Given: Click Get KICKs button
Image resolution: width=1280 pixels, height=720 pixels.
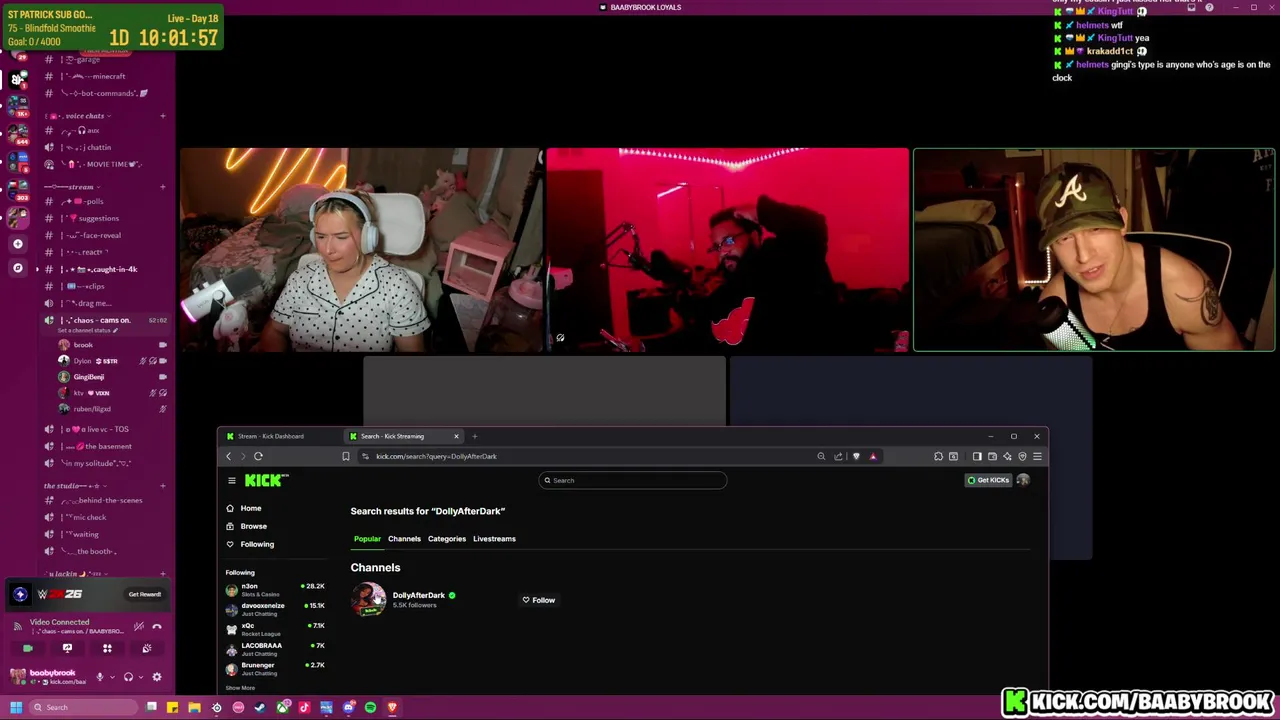Looking at the screenshot, I should click(988, 480).
